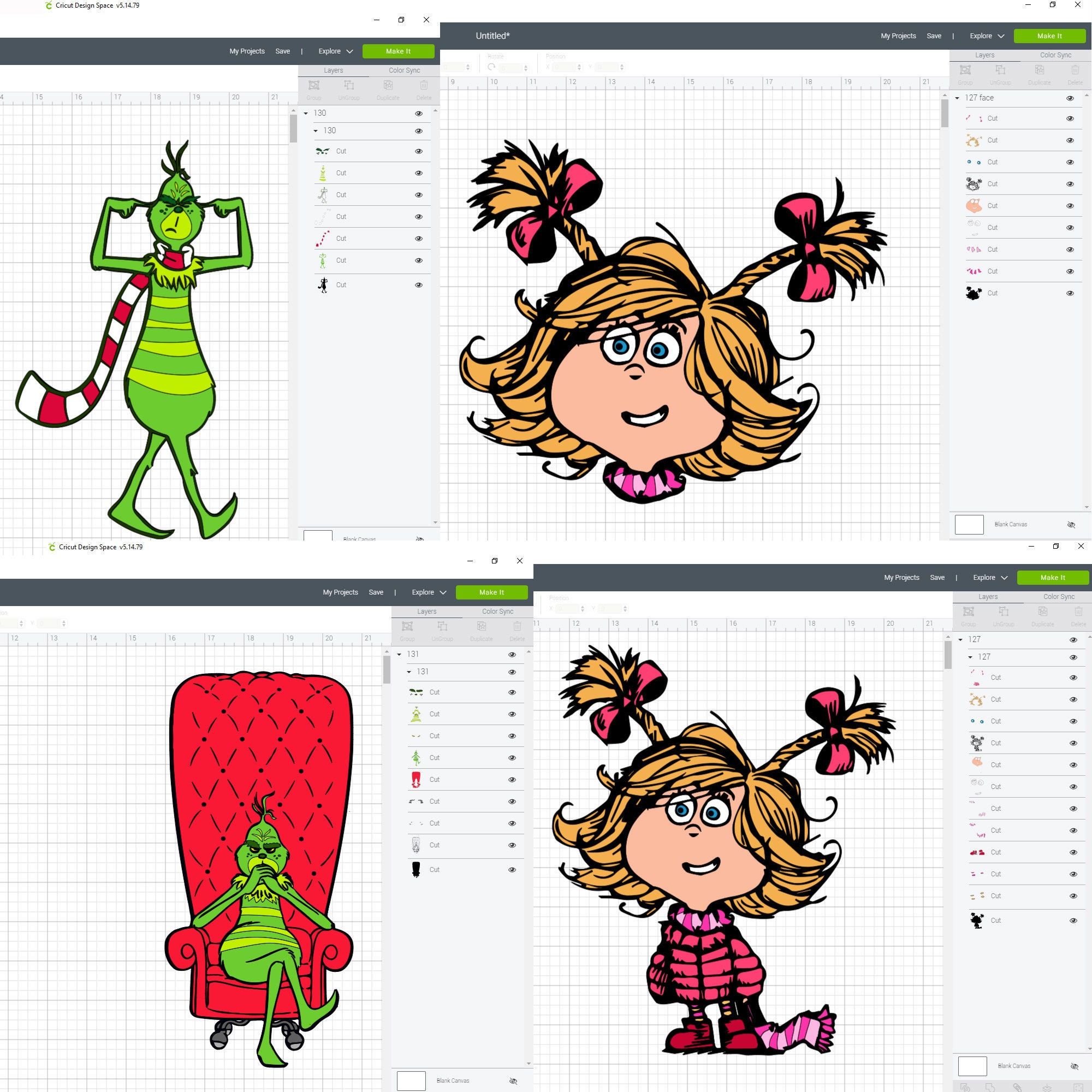Switch to Color Sync tab in the 131 window
The image size is (1092, 1092).
[x=497, y=611]
